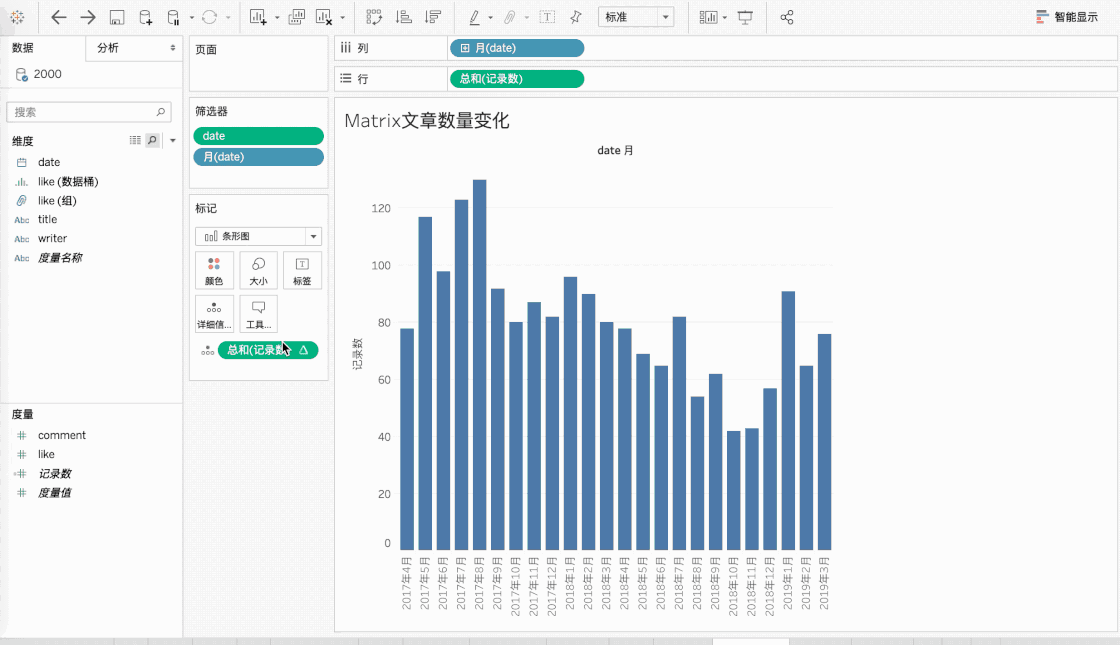Open the highlight pen dropdown arrow

pyautogui.click(x=490, y=18)
